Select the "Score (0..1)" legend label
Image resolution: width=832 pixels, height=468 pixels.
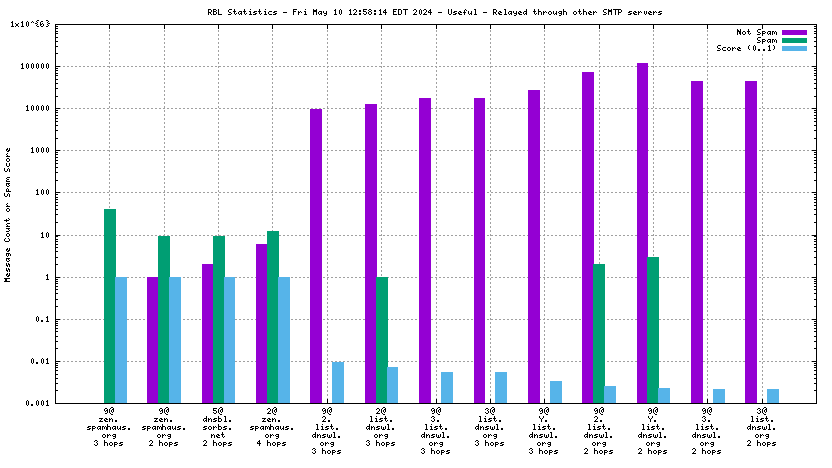point(746,48)
